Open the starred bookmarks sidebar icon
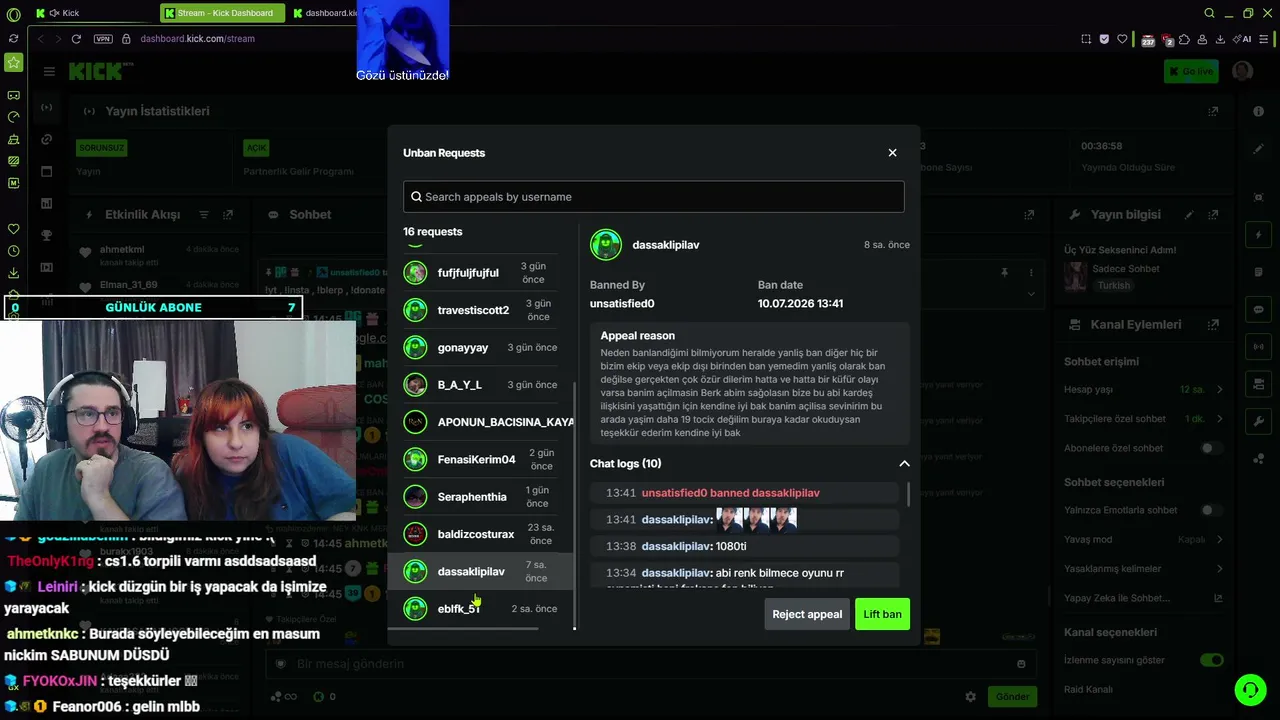The image size is (1280, 720). pyautogui.click(x=13, y=63)
